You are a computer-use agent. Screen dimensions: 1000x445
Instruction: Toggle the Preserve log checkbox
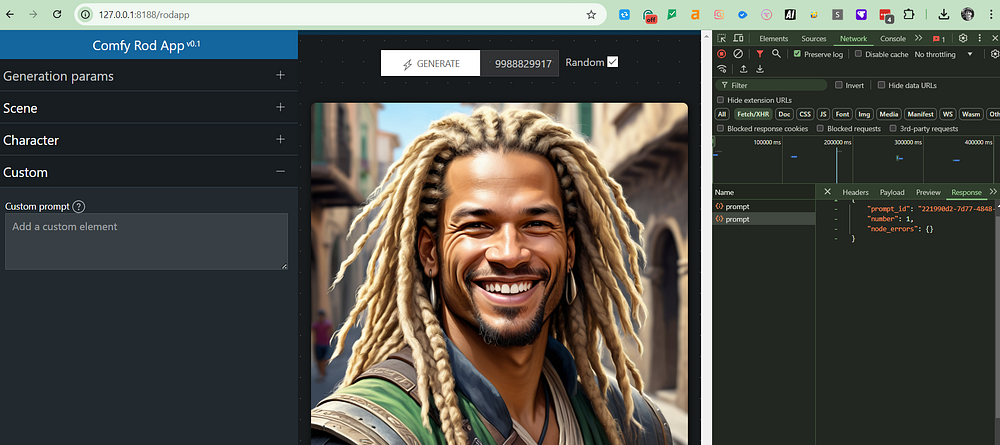797,54
